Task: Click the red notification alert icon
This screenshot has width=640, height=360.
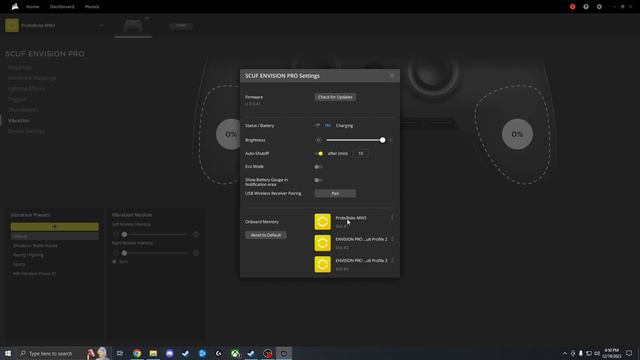Action: click(x=573, y=7)
